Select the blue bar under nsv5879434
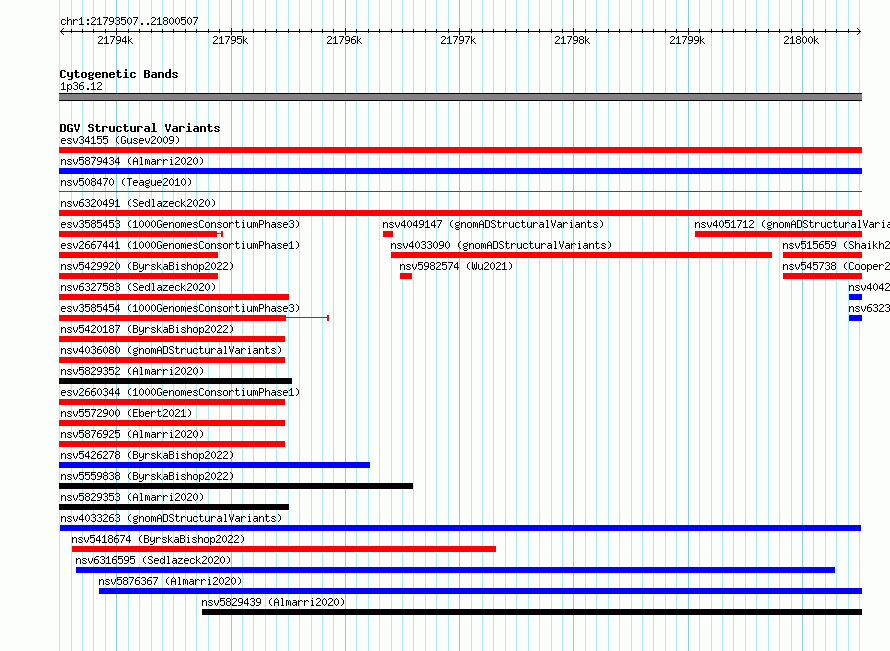The width and height of the screenshot is (890, 651). tap(460, 171)
